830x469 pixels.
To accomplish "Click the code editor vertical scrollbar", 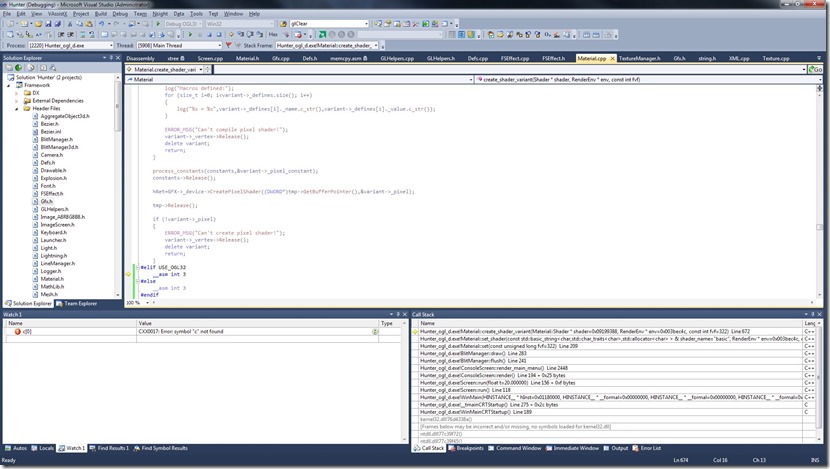I will 819,191.
